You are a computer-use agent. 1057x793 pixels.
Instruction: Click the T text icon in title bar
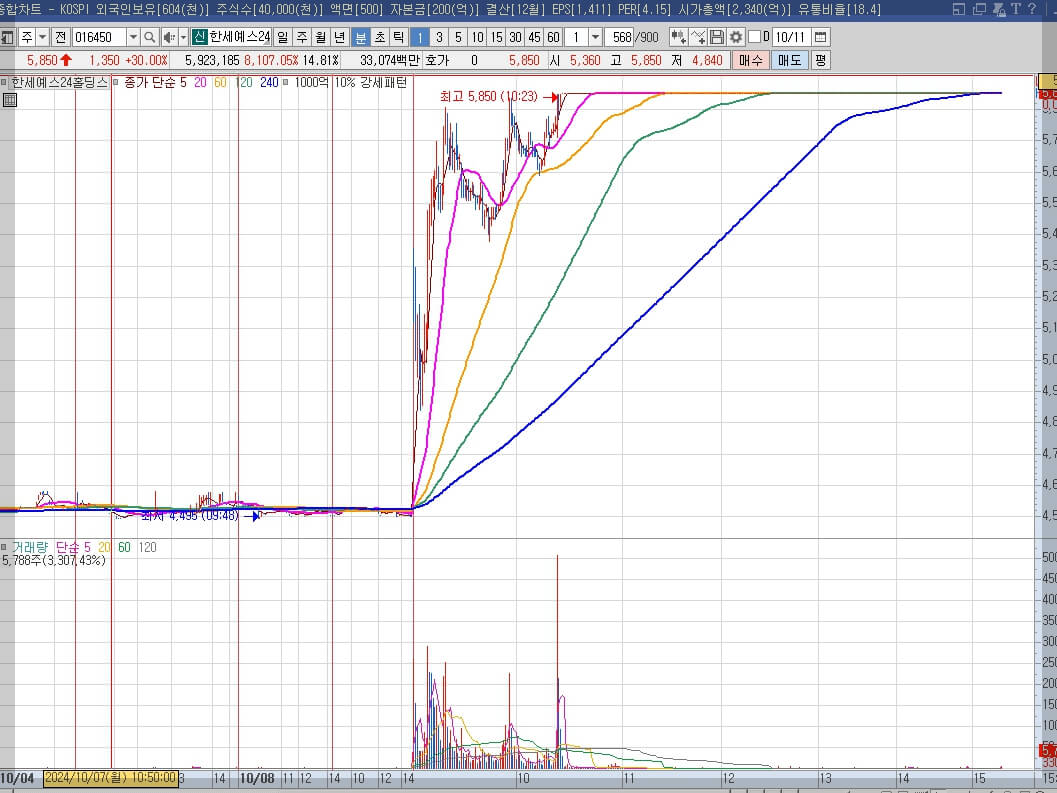(1016, 9)
